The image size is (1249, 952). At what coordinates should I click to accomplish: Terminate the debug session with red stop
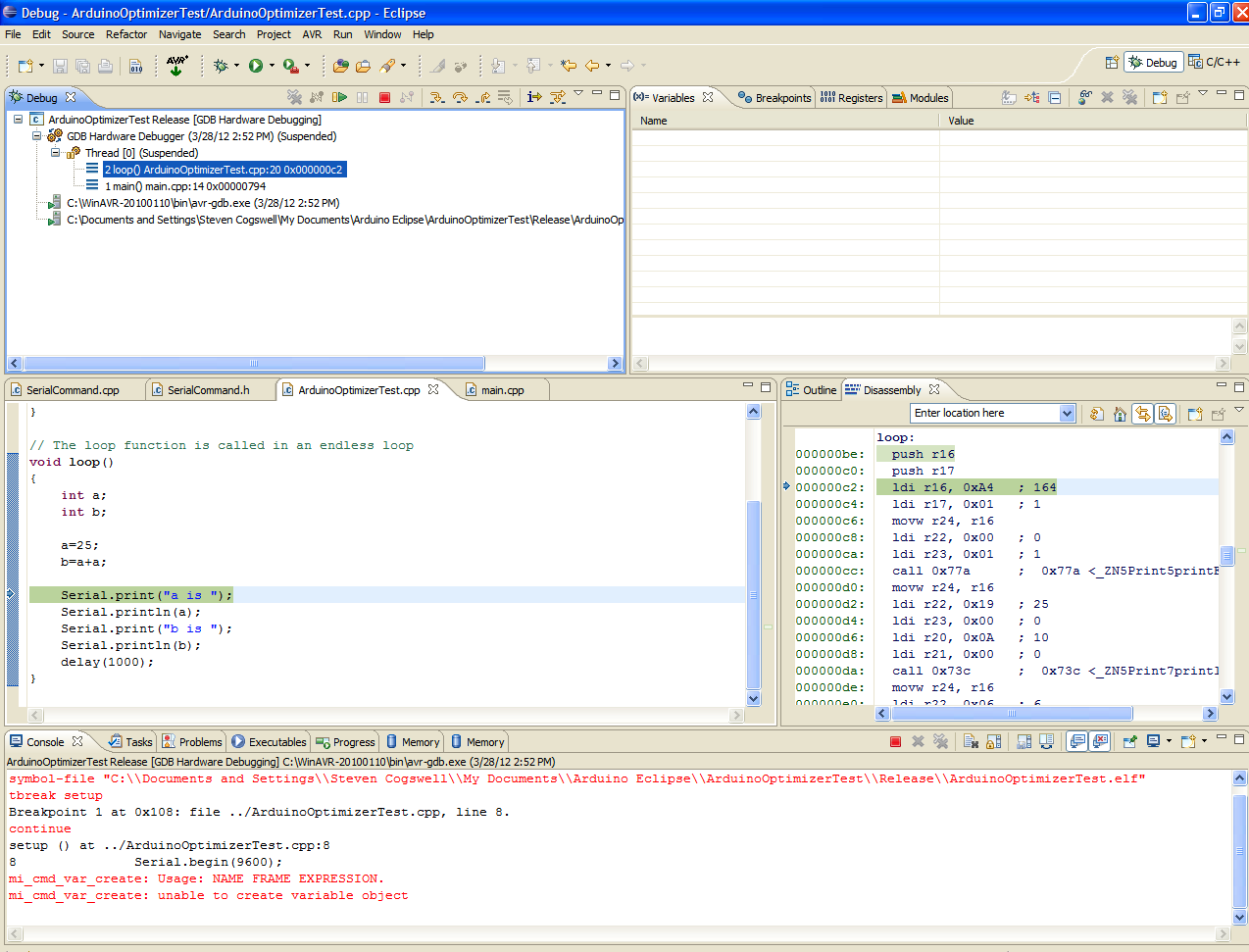385,97
